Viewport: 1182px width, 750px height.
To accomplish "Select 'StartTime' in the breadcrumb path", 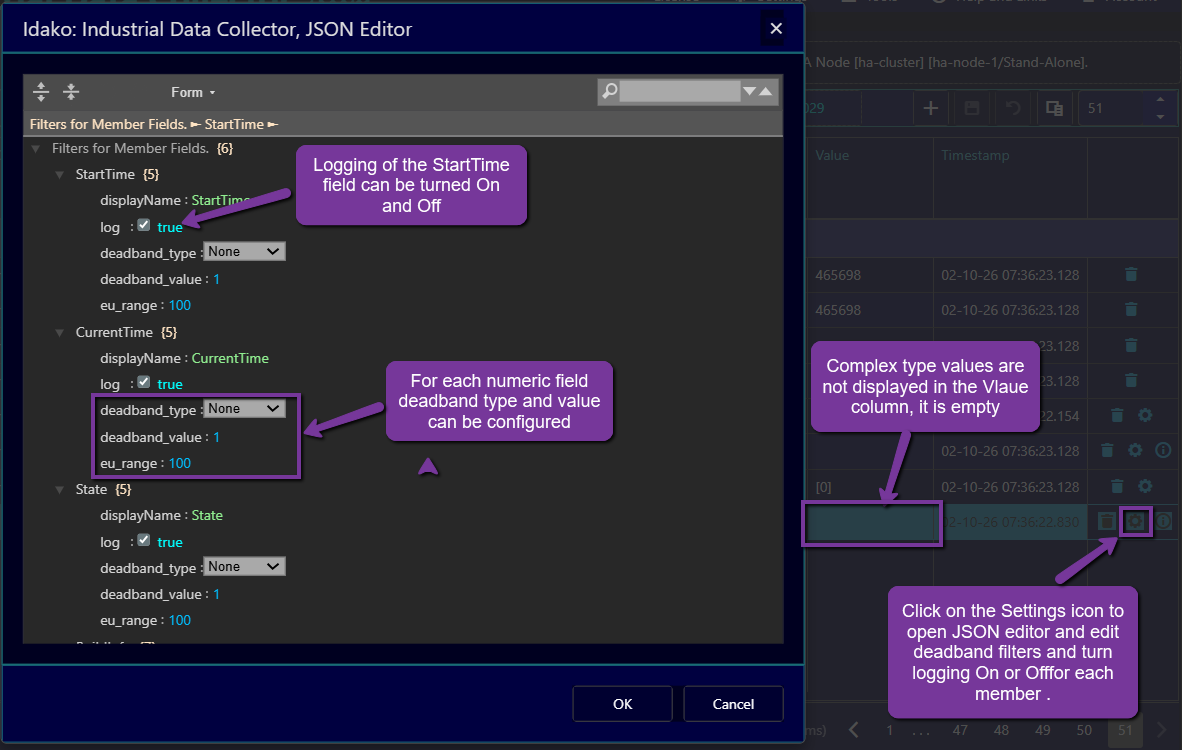I will click(x=234, y=124).
